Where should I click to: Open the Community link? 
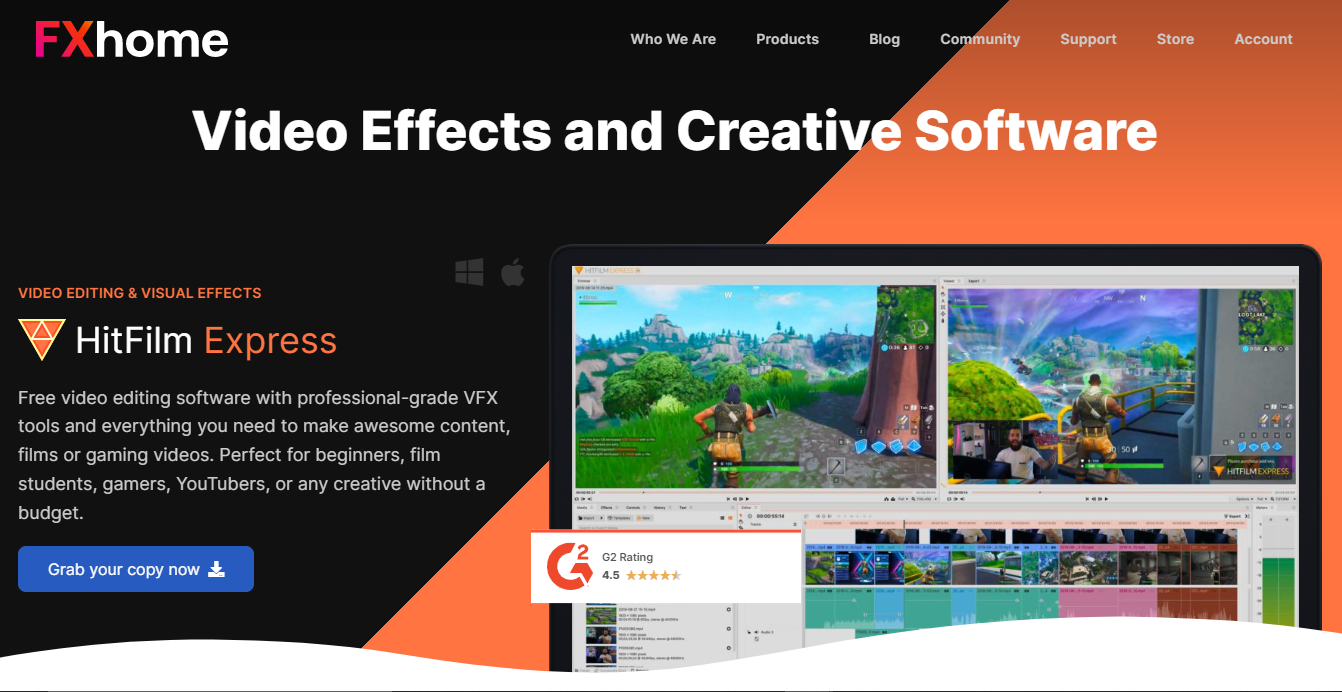click(x=980, y=39)
